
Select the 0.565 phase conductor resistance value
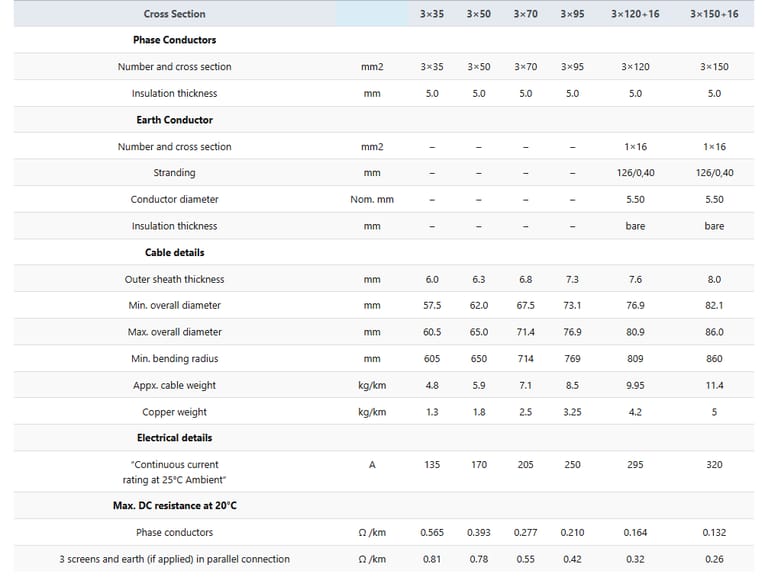coord(432,533)
